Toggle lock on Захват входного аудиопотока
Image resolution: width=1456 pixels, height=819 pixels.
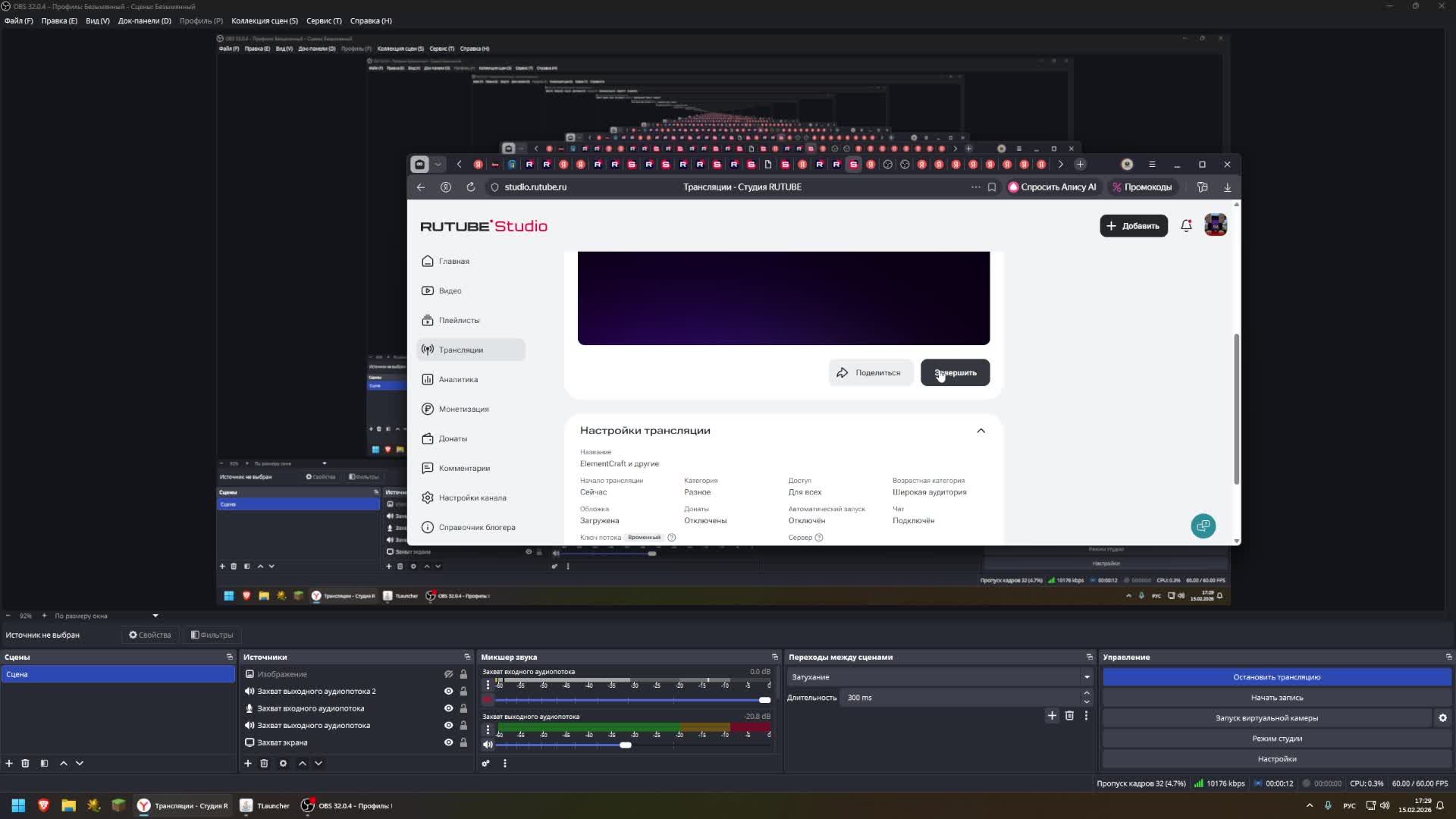coord(463,708)
